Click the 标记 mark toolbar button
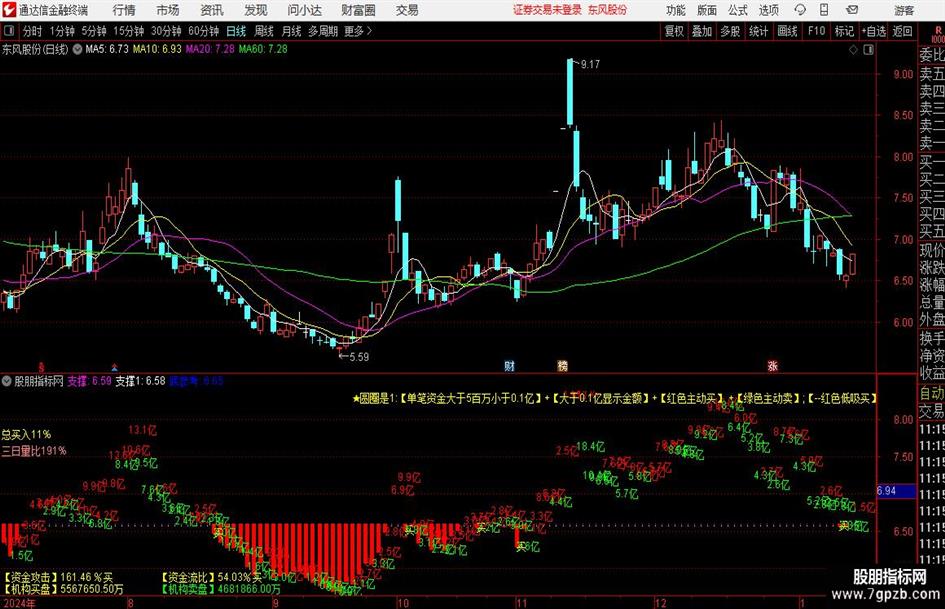The image size is (945, 609). 844,31
